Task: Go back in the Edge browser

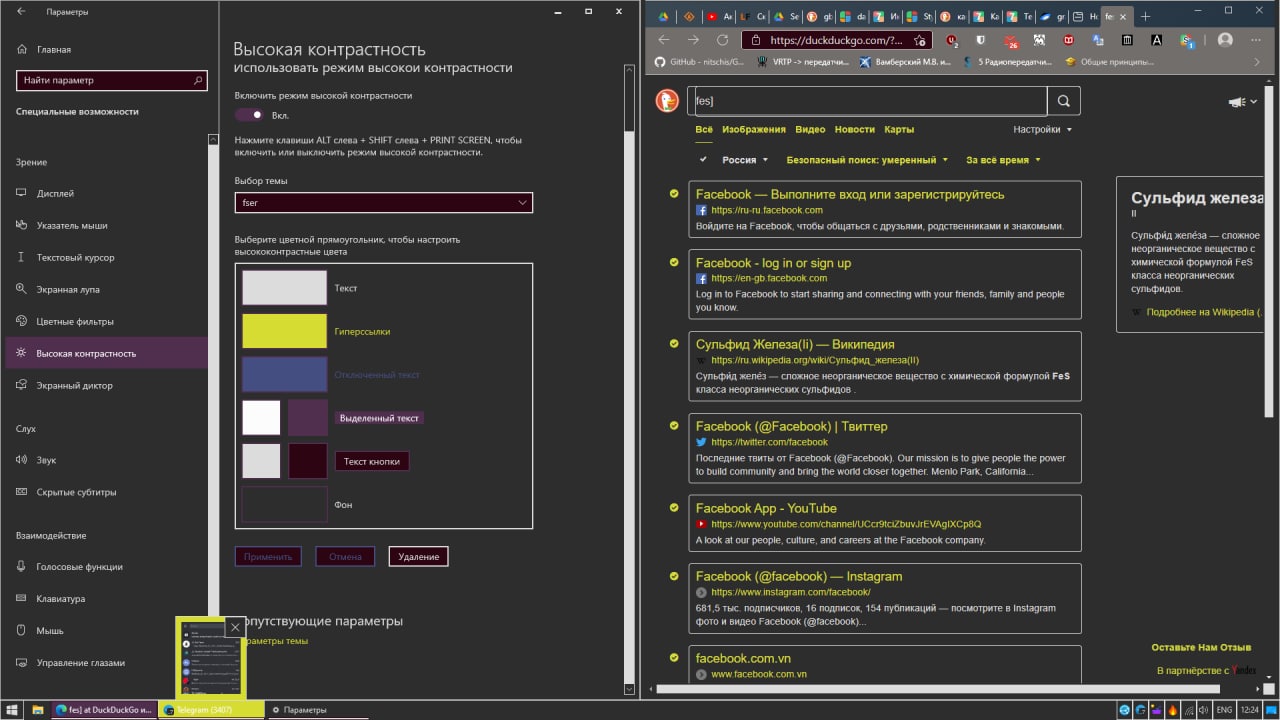Action: (664, 40)
